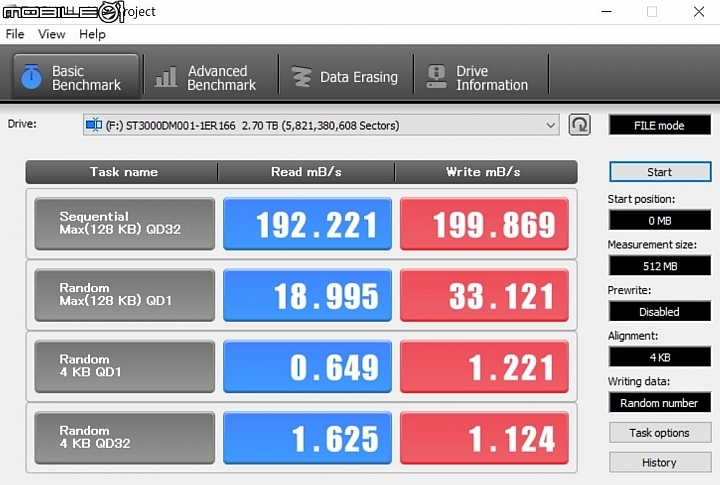The image size is (720, 485).
Task: Click the Write mB/s column header
Action: click(486, 172)
